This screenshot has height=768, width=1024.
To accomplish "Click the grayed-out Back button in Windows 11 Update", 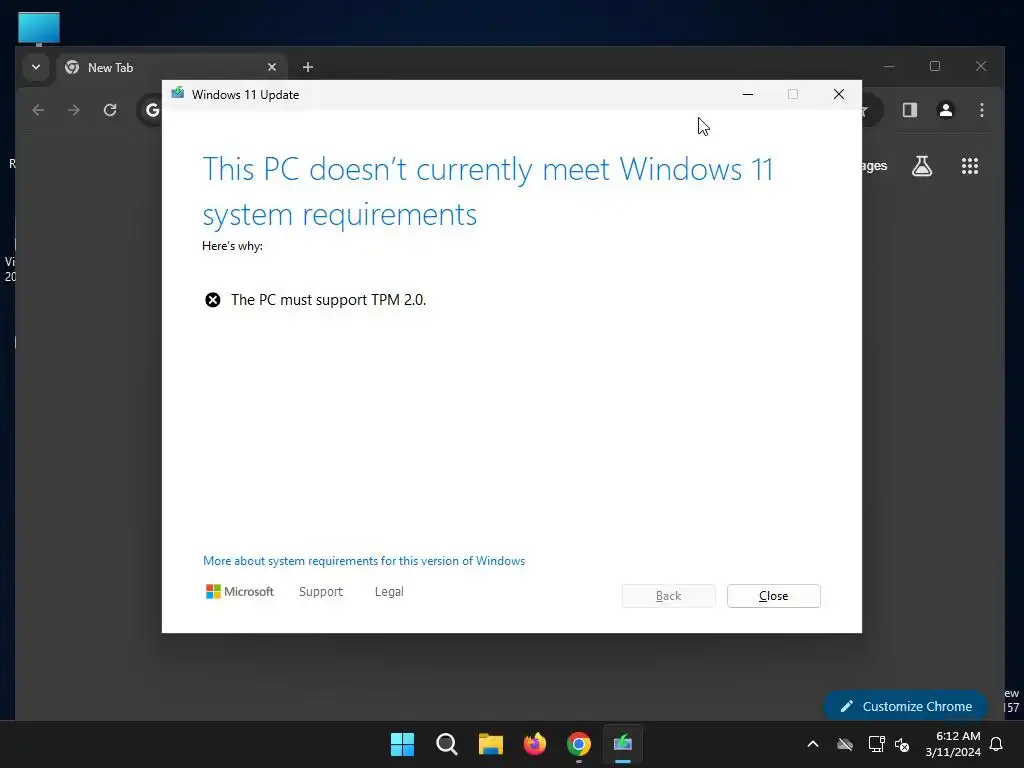I will pos(668,596).
